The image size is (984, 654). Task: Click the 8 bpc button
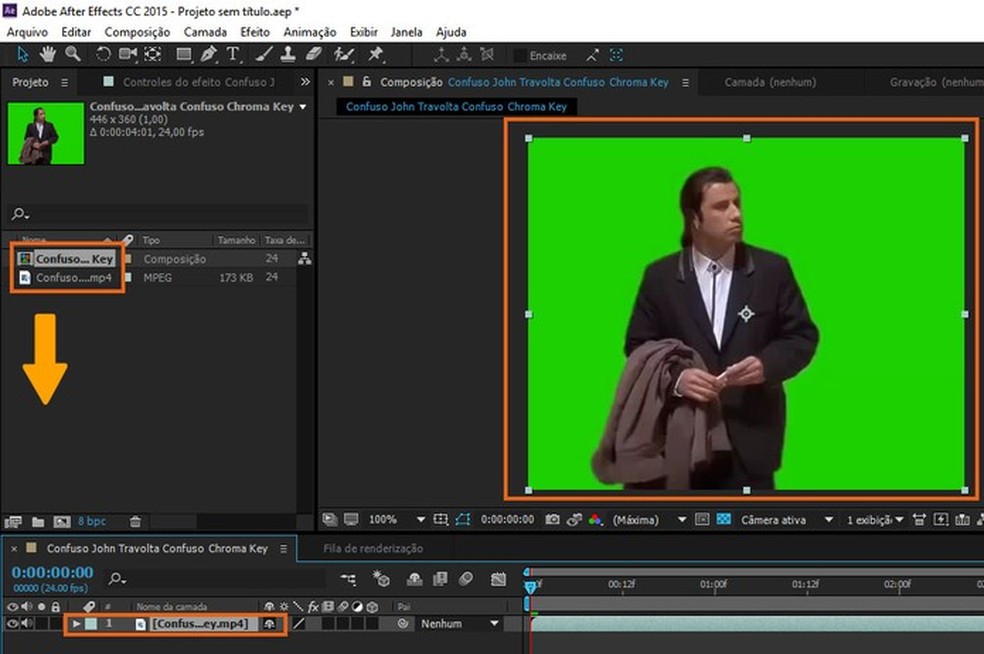[91, 521]
